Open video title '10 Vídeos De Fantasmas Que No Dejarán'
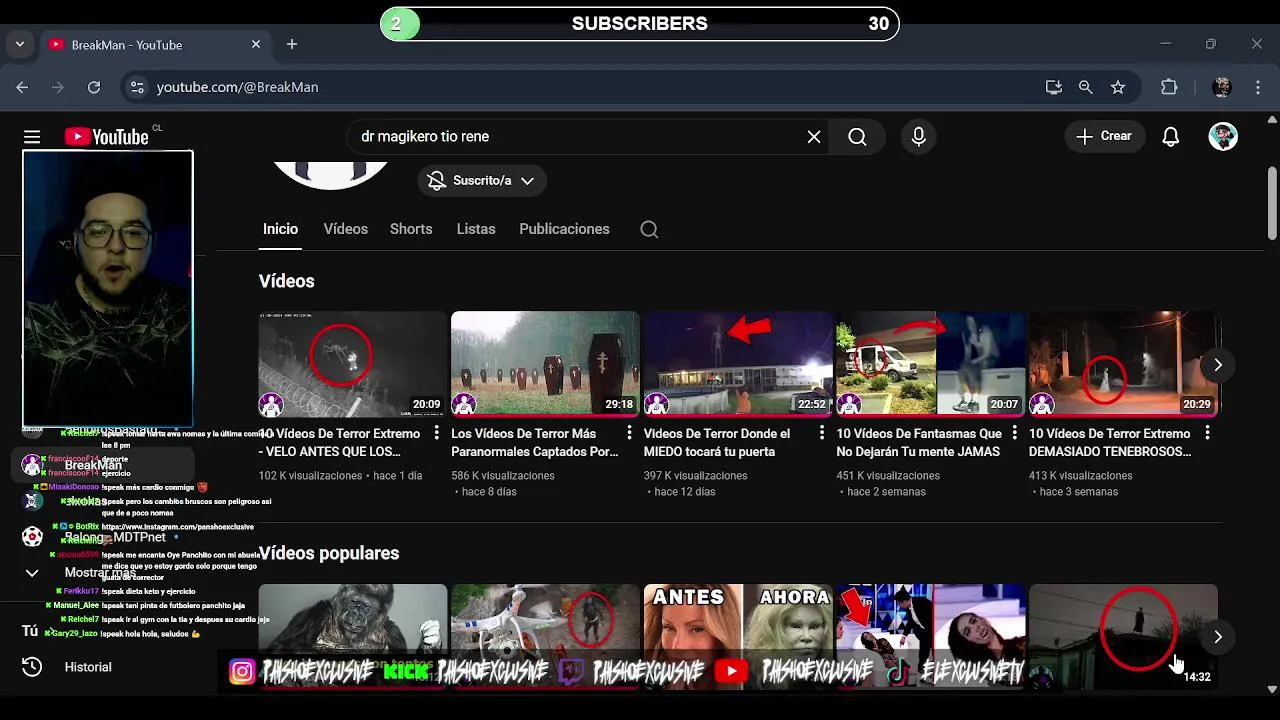This screenshot has height=720, width=1280. coord(919,443)
